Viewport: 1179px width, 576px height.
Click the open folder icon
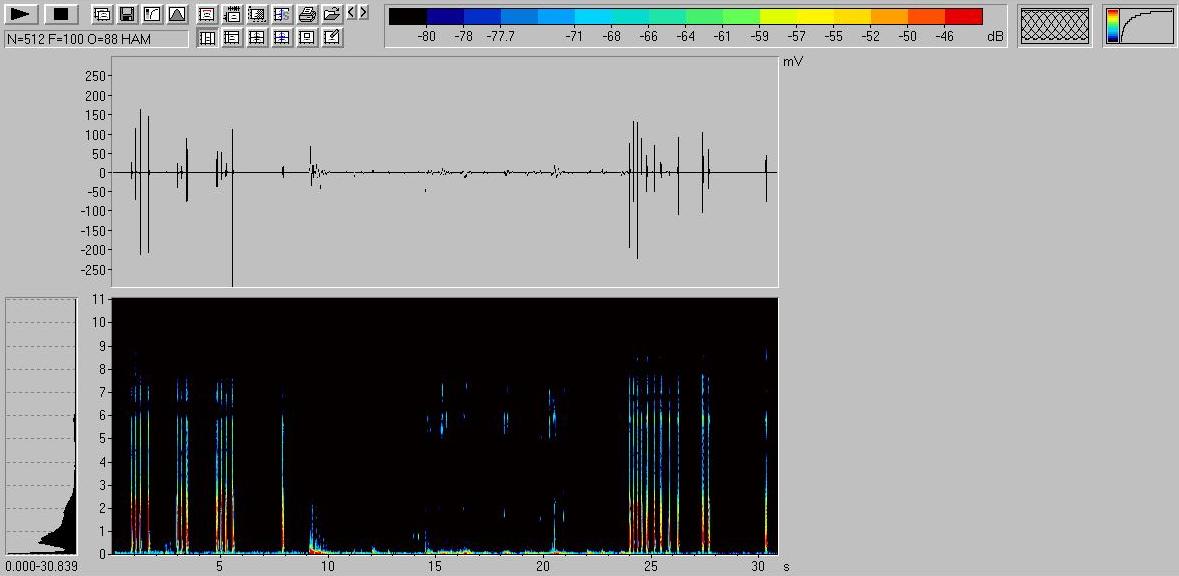(331, 14)
